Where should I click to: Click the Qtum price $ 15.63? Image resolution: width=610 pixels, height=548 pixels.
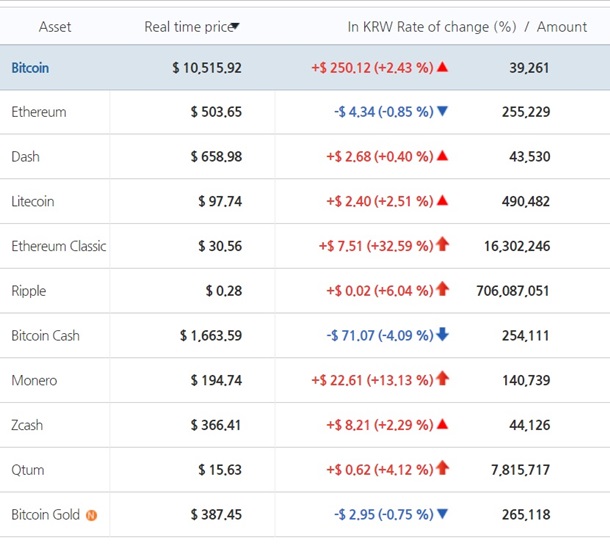click(x=220, y=470)
